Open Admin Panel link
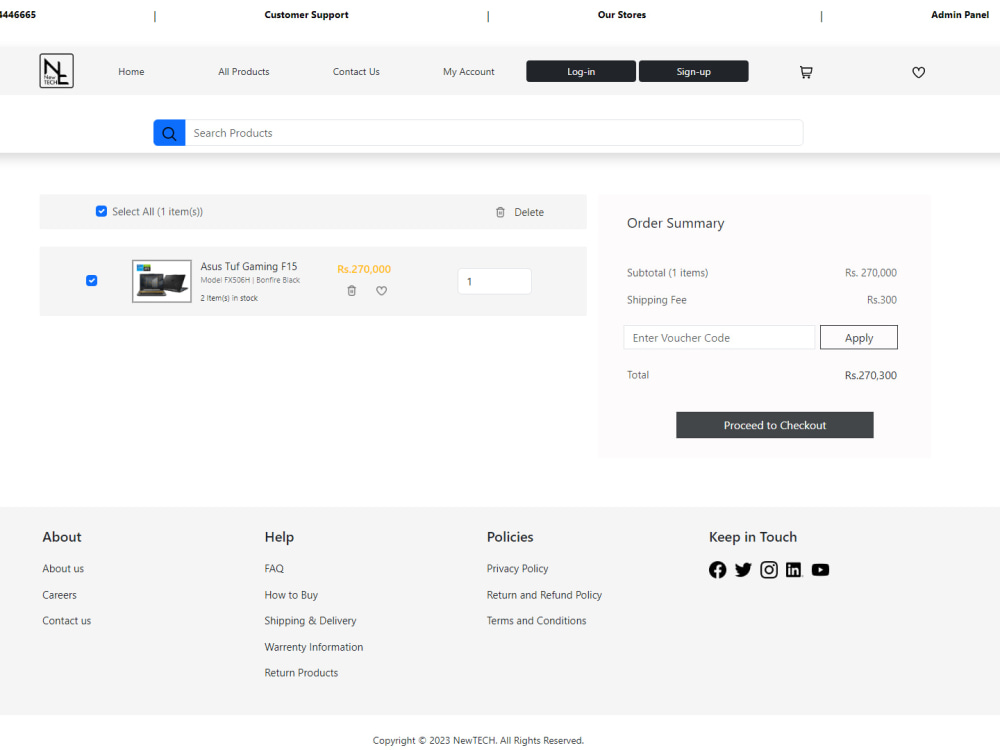Viewport: 1000px width, 750px height. [x=960, y=15]
